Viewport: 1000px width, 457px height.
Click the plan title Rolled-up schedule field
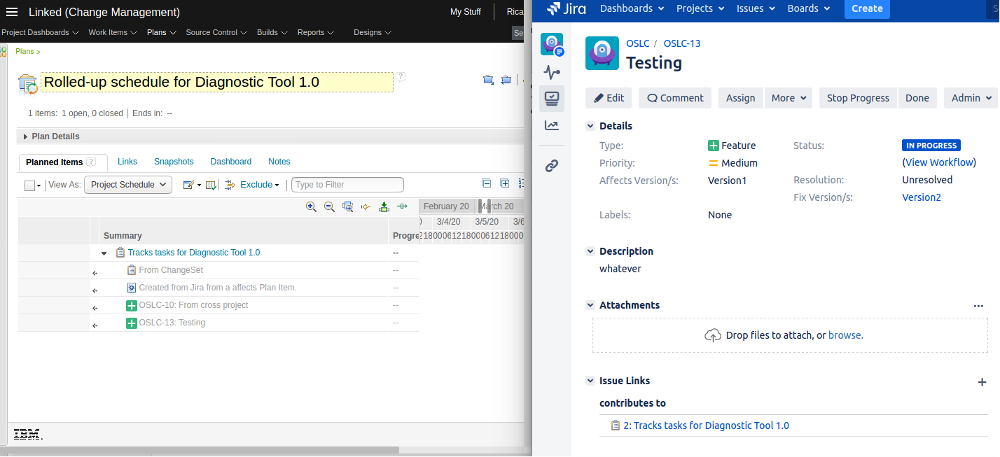point(217,82)
